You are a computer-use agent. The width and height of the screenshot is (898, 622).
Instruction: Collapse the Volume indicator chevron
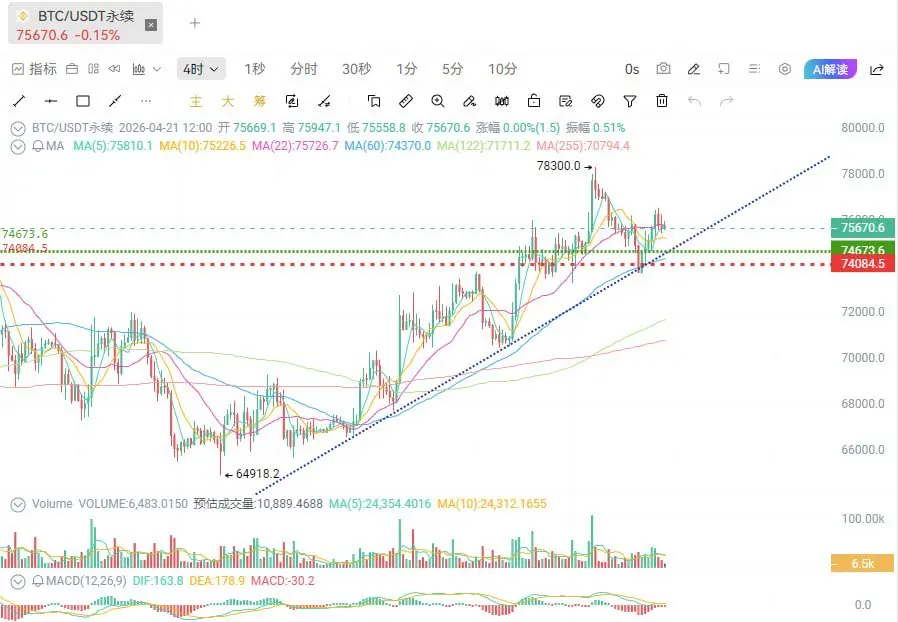coord(18,505)
